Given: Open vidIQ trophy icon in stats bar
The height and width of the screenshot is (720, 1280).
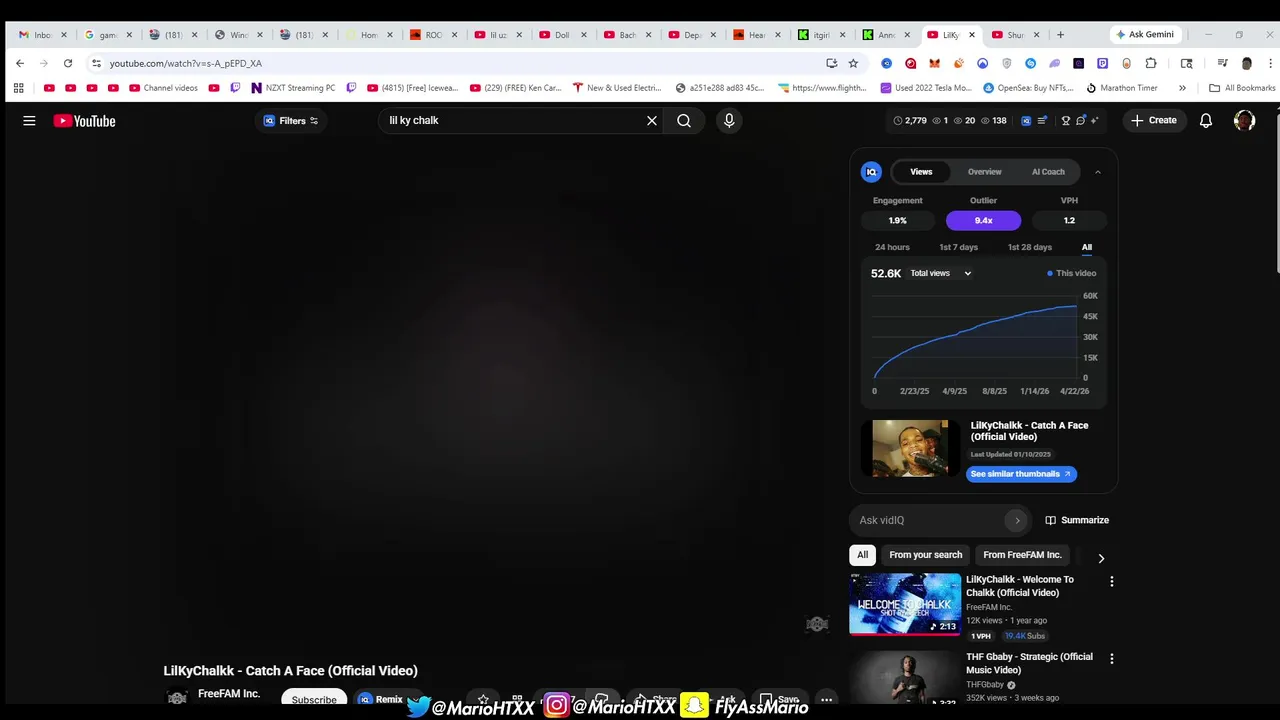Looking at the screenshot, I should point(1066,121).
